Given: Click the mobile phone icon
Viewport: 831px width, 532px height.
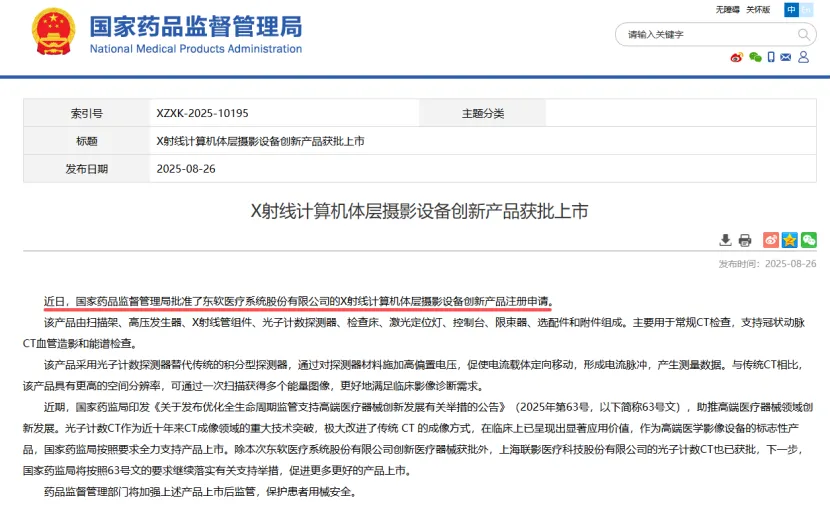Looking at the screenshot, I should point(771,58).
